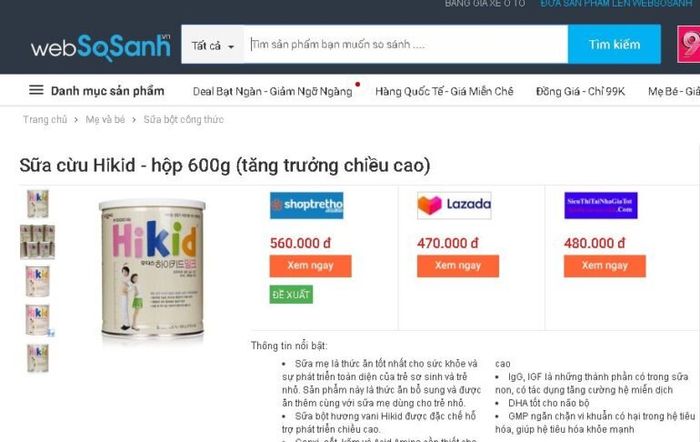
Task: Click the Shoptretho store logo
Action: point(307,205)
